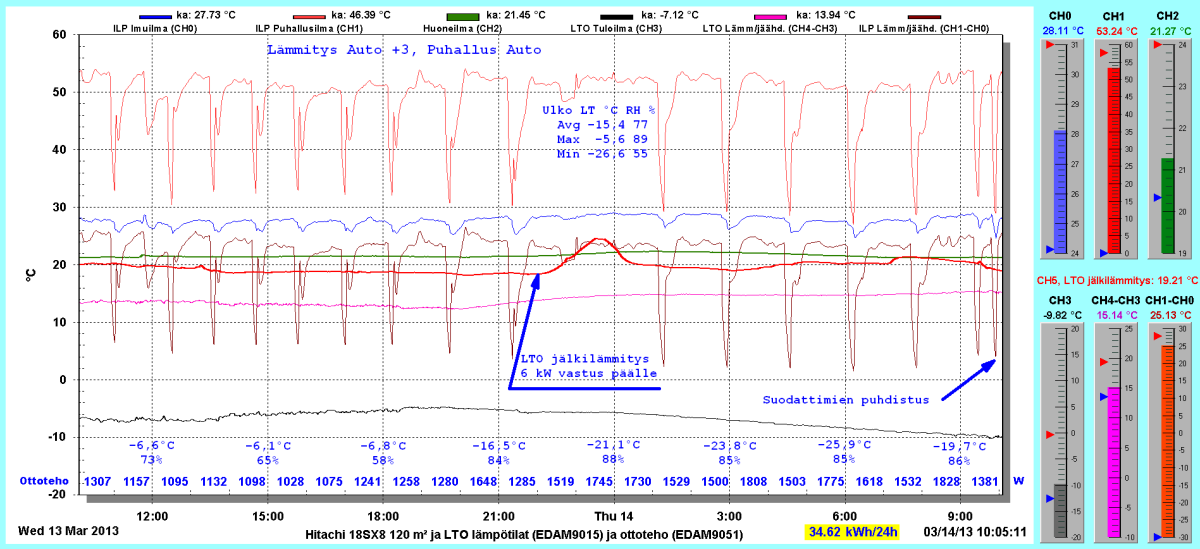Click the Thu 14 time axis label
The width and height of the screenshot is (1200, 549).
(613, 516)
